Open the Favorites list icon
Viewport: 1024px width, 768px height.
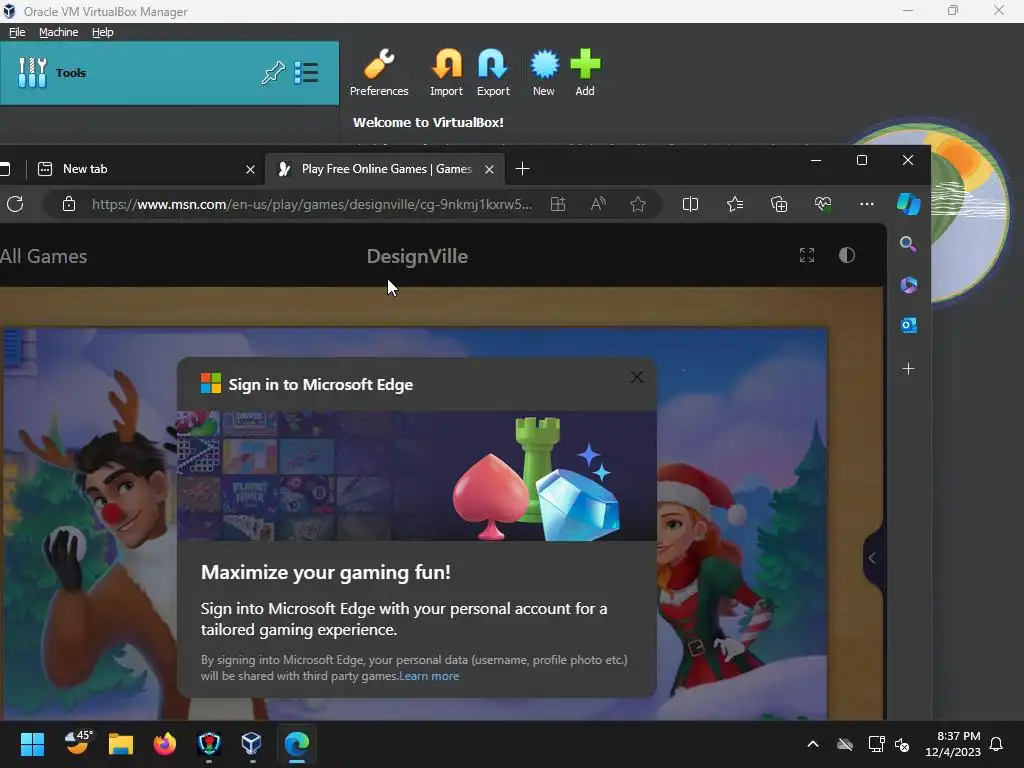[735, 204]
